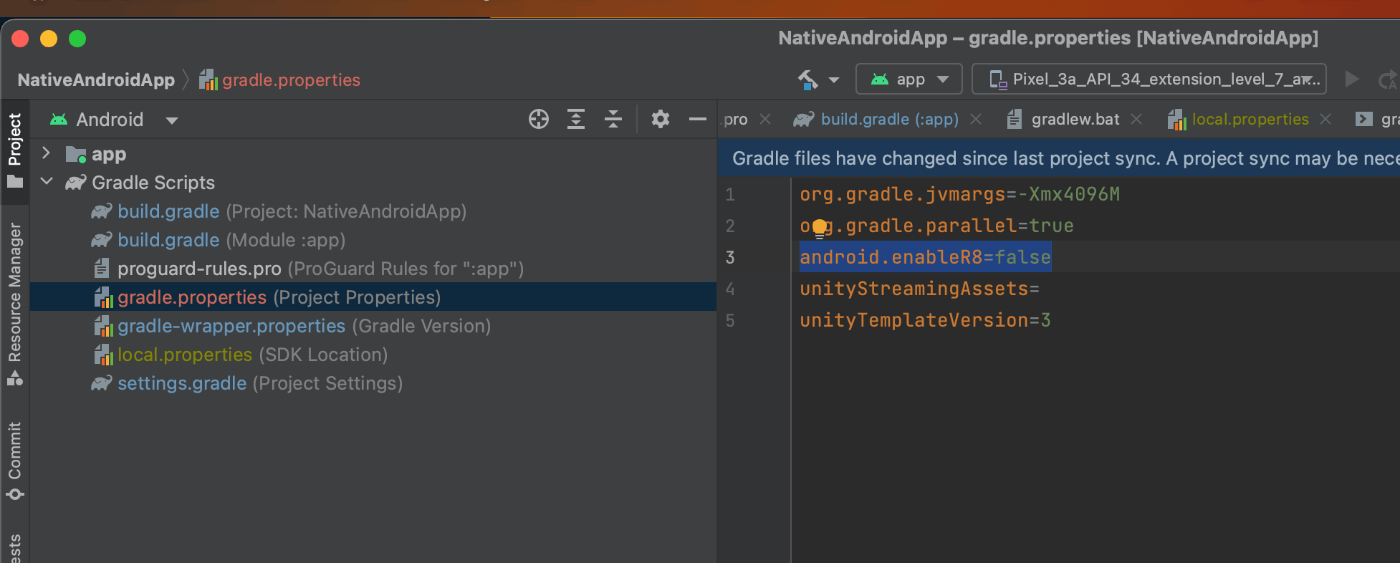Screen dimensions: 1400x563
Task: Switch to local.properties tab
Action: 1250,119
